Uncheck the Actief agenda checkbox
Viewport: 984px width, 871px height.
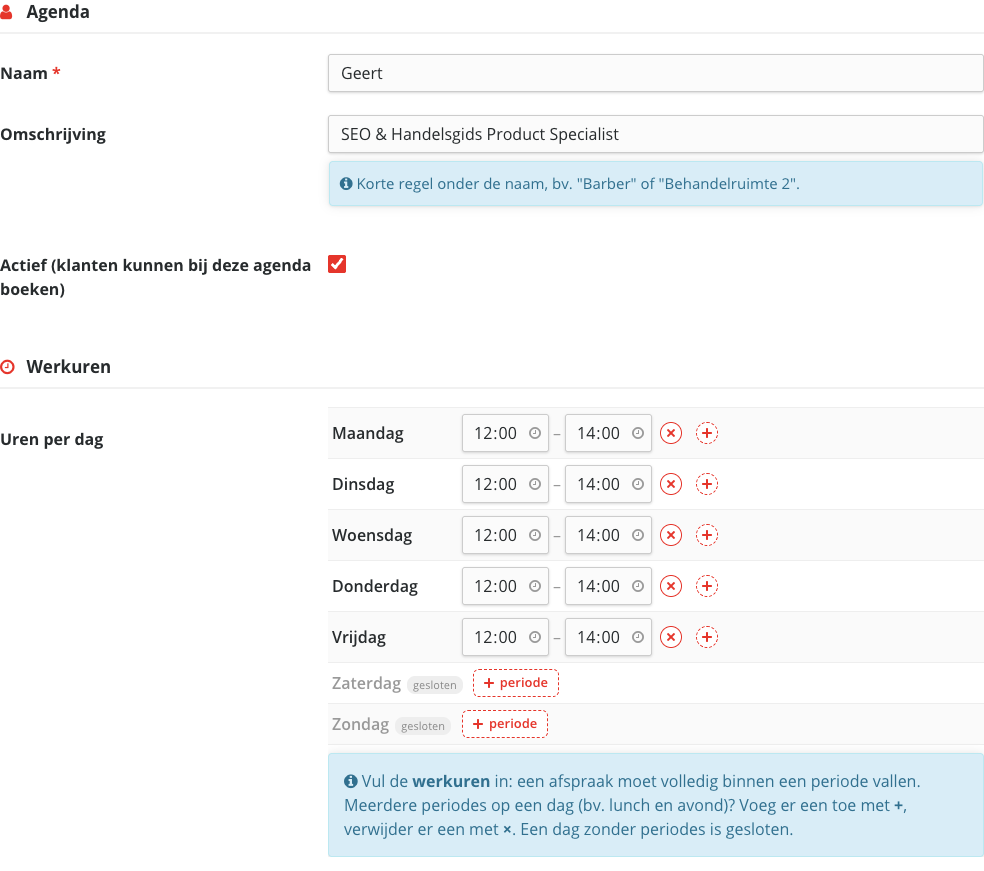pyautogui.click(x=337, y=264)
